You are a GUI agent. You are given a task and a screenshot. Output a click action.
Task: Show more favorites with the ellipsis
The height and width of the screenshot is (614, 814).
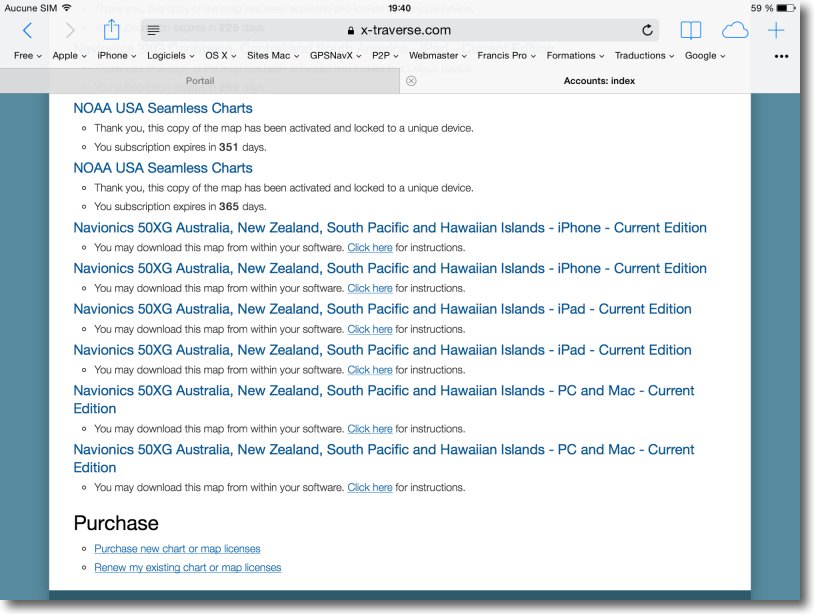coord(781,56)
